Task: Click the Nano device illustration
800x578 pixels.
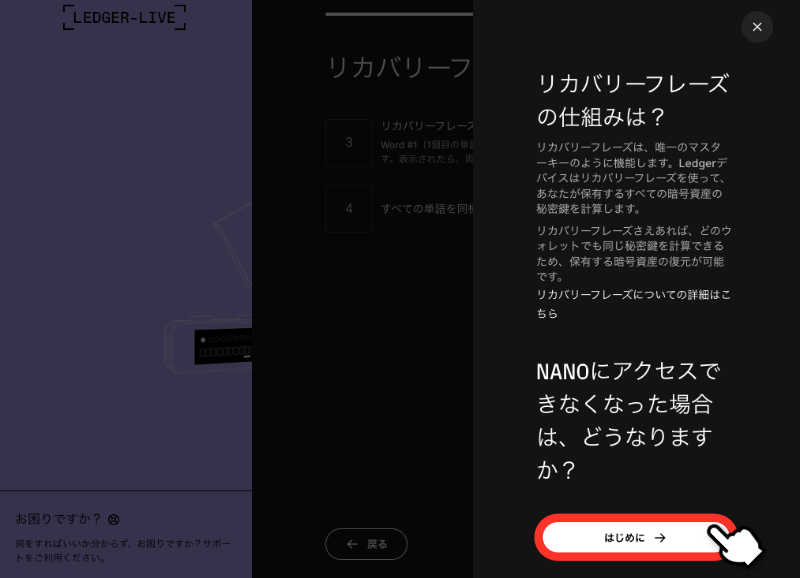Action: tap(208, 345)
